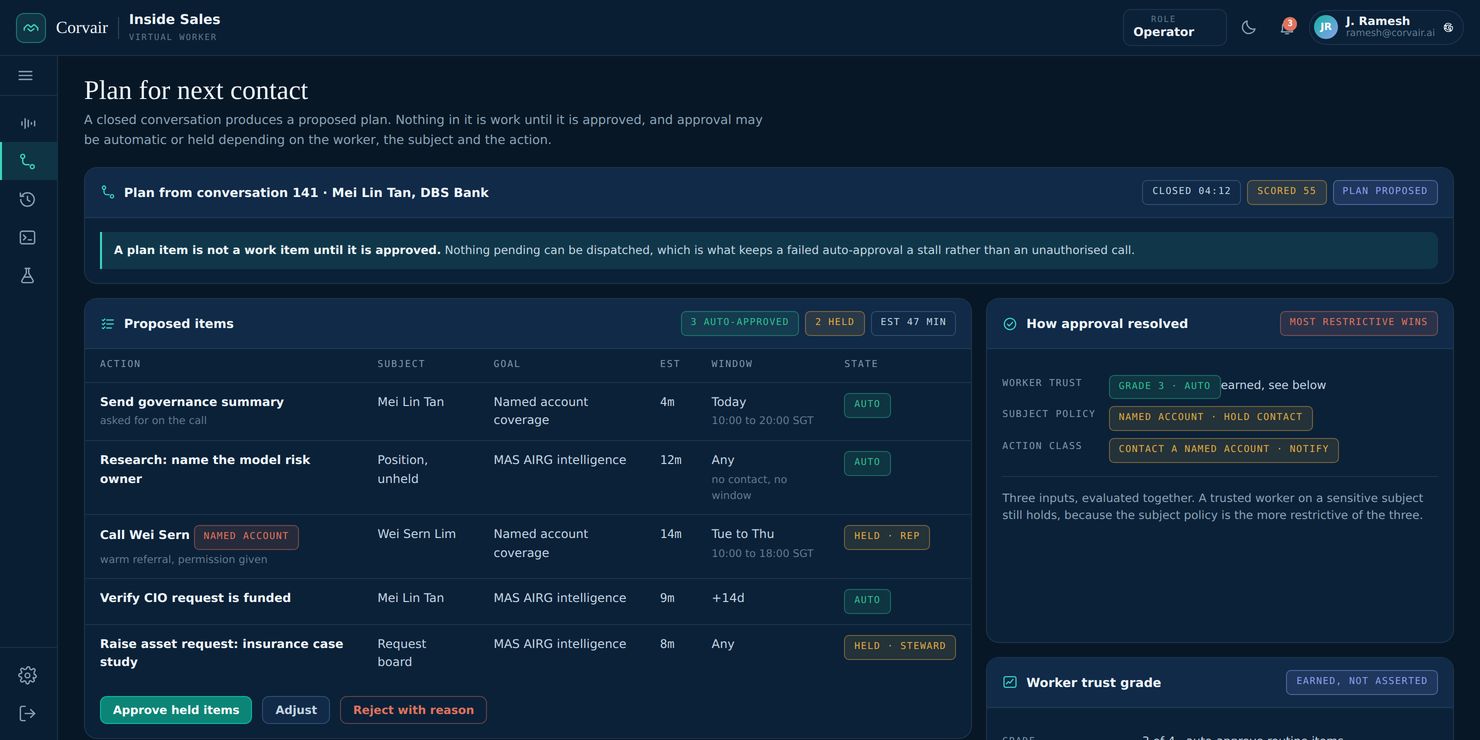Open the hamburger menu in sidebar

pyautogui.click(x=26, y=75)
